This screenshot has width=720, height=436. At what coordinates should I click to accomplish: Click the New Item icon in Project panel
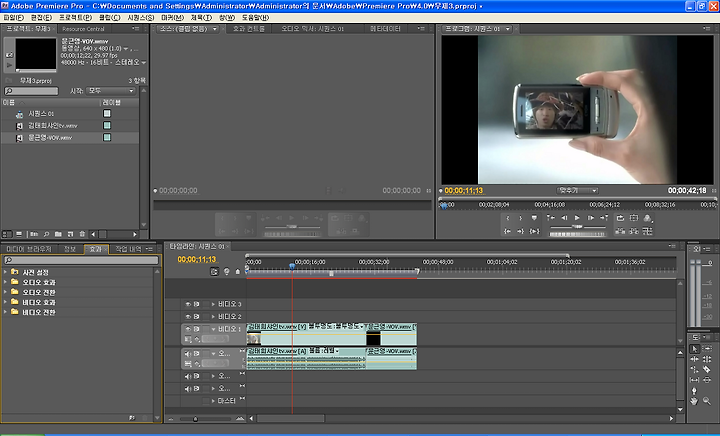click(x=70, y=234)
